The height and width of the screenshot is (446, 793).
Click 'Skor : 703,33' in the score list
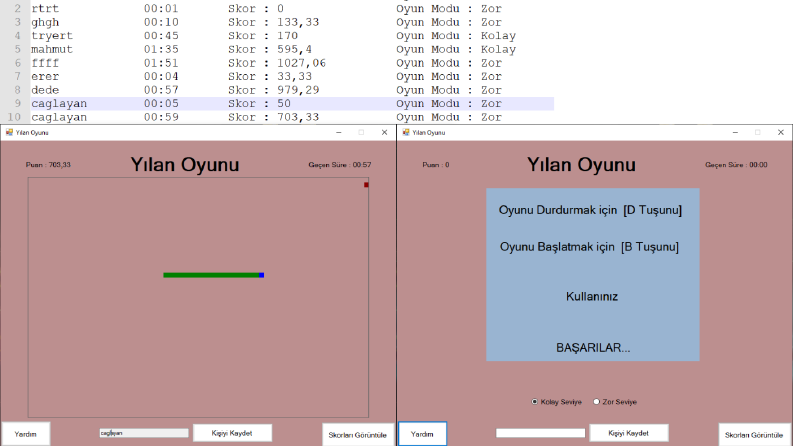pos(273,117)
